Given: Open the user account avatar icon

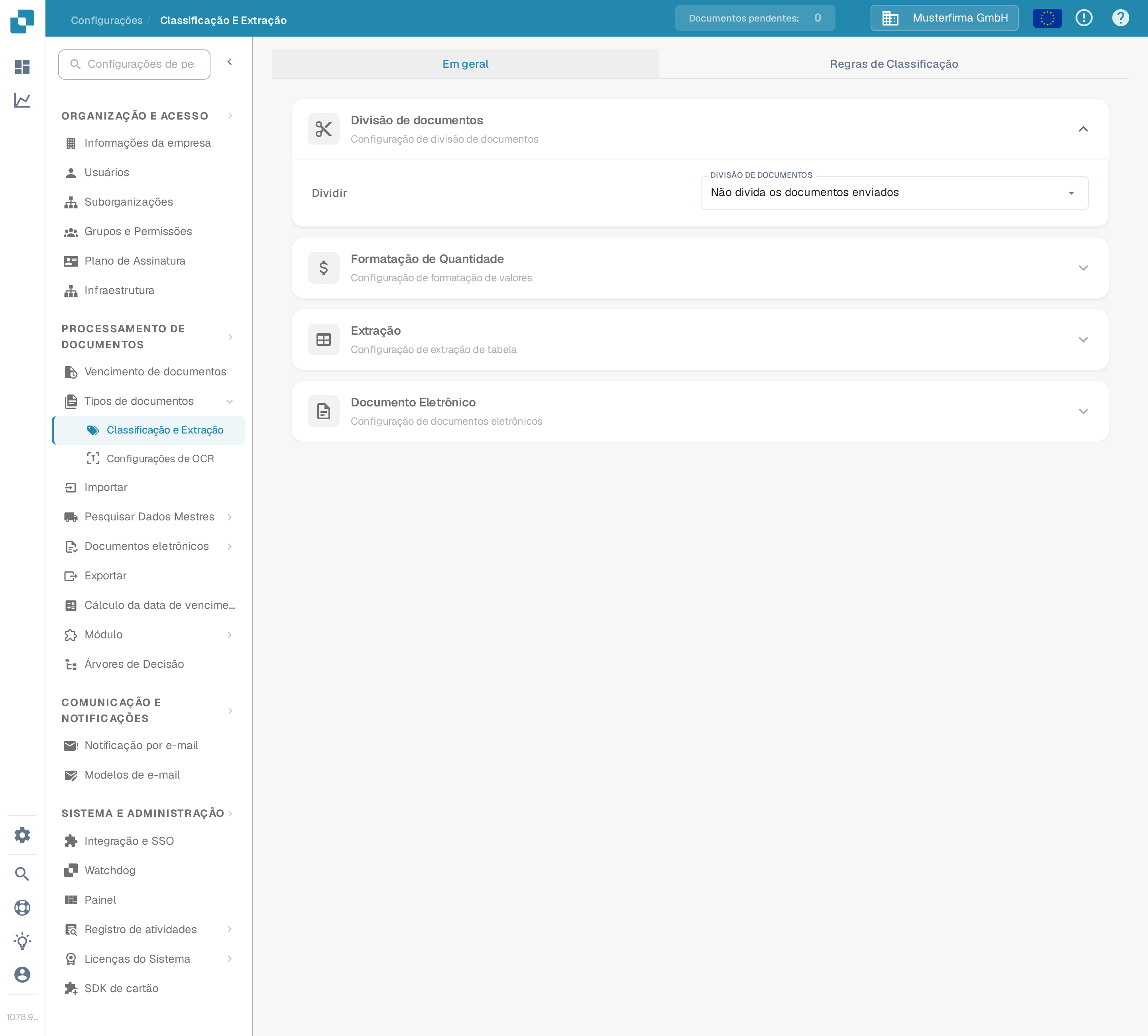Looking at the screenshot, I should tap(22, 975).
